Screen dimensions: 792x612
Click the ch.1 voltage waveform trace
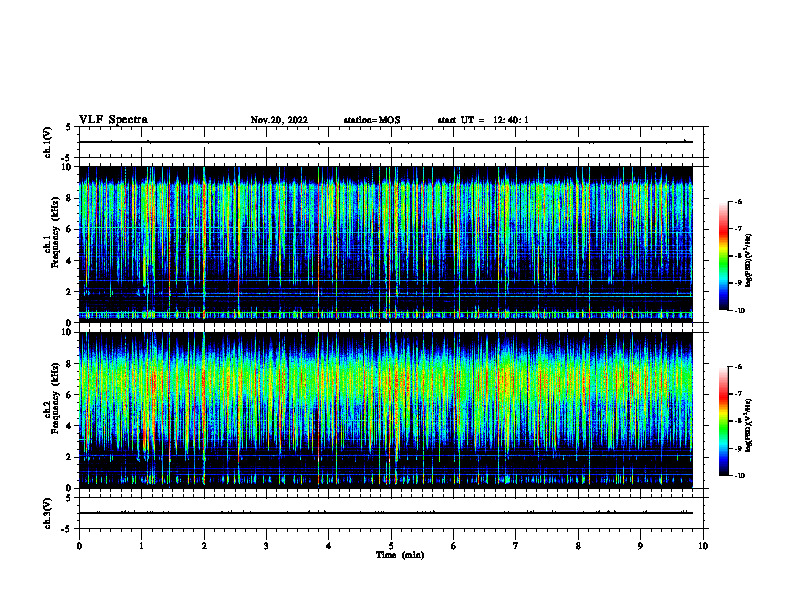pos(386,142)
